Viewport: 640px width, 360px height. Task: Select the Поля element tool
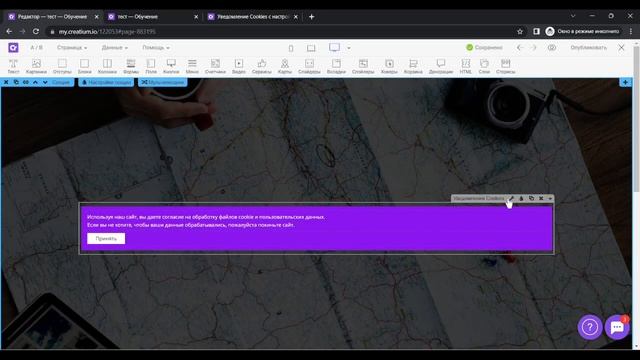click(151, 66)
